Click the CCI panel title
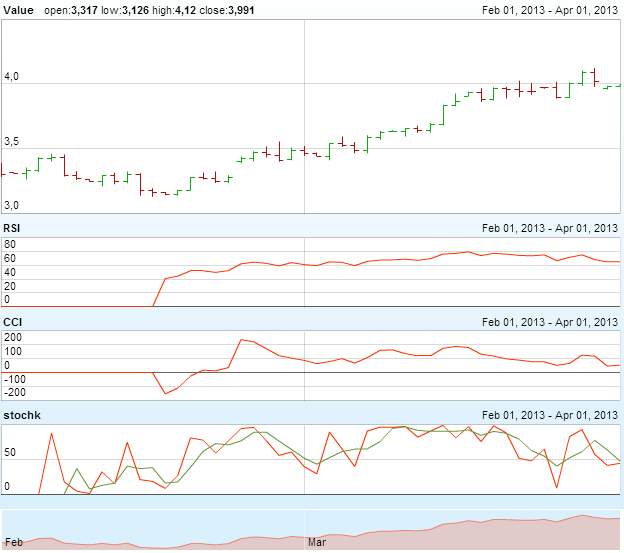The width and height of the screenshot is (624, 553). pyautogui.click(x=13, y=322)
